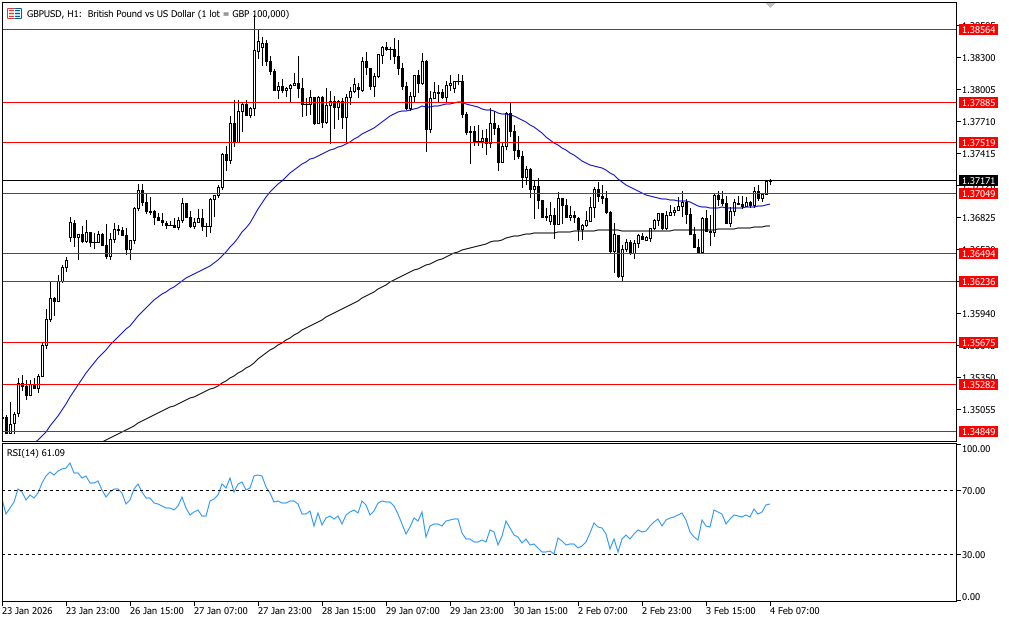
Task: Click the 30 Jan 15:00 time axis label
Action: click(x=540, y=610)
